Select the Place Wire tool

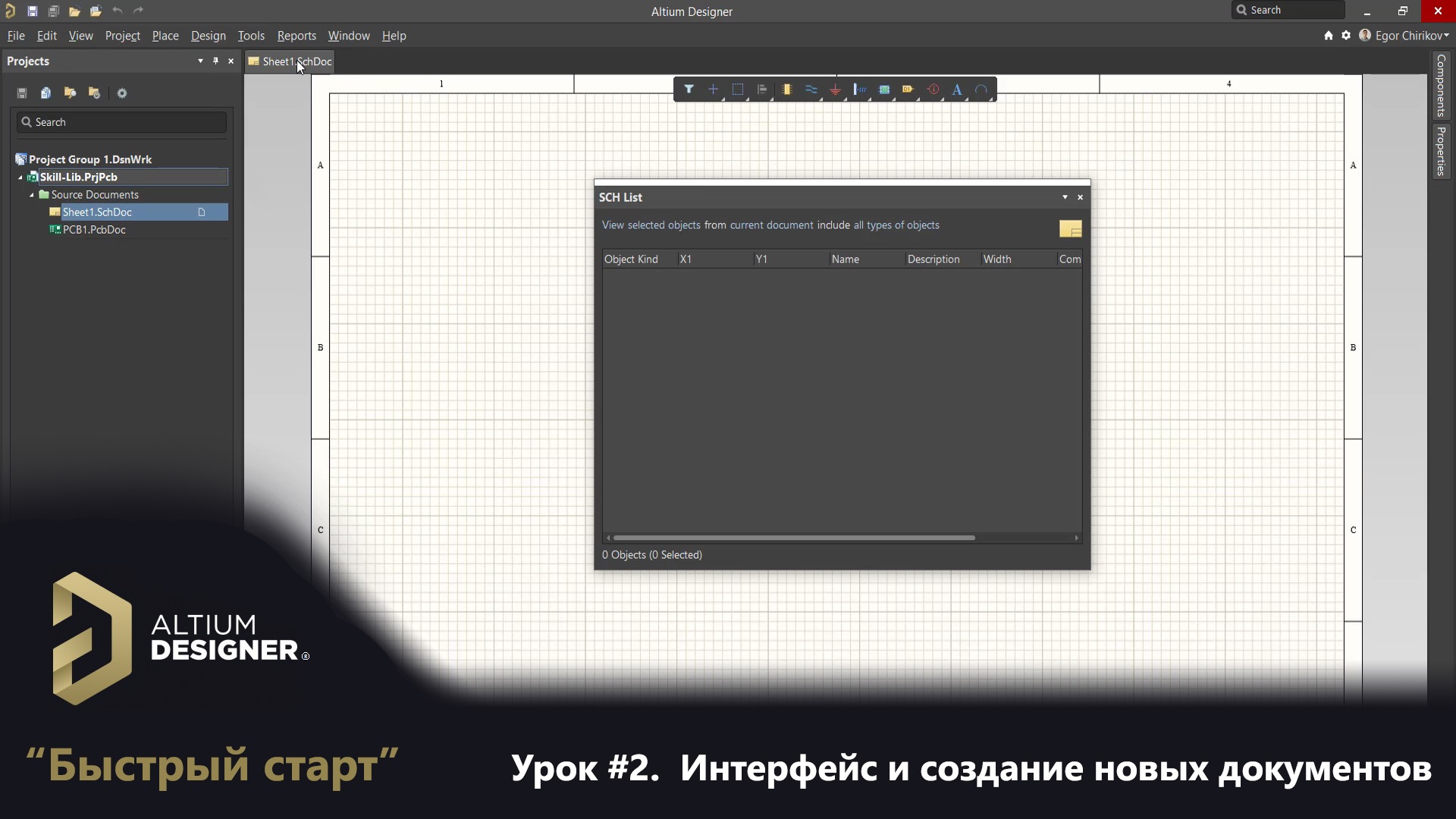point(811,89)
